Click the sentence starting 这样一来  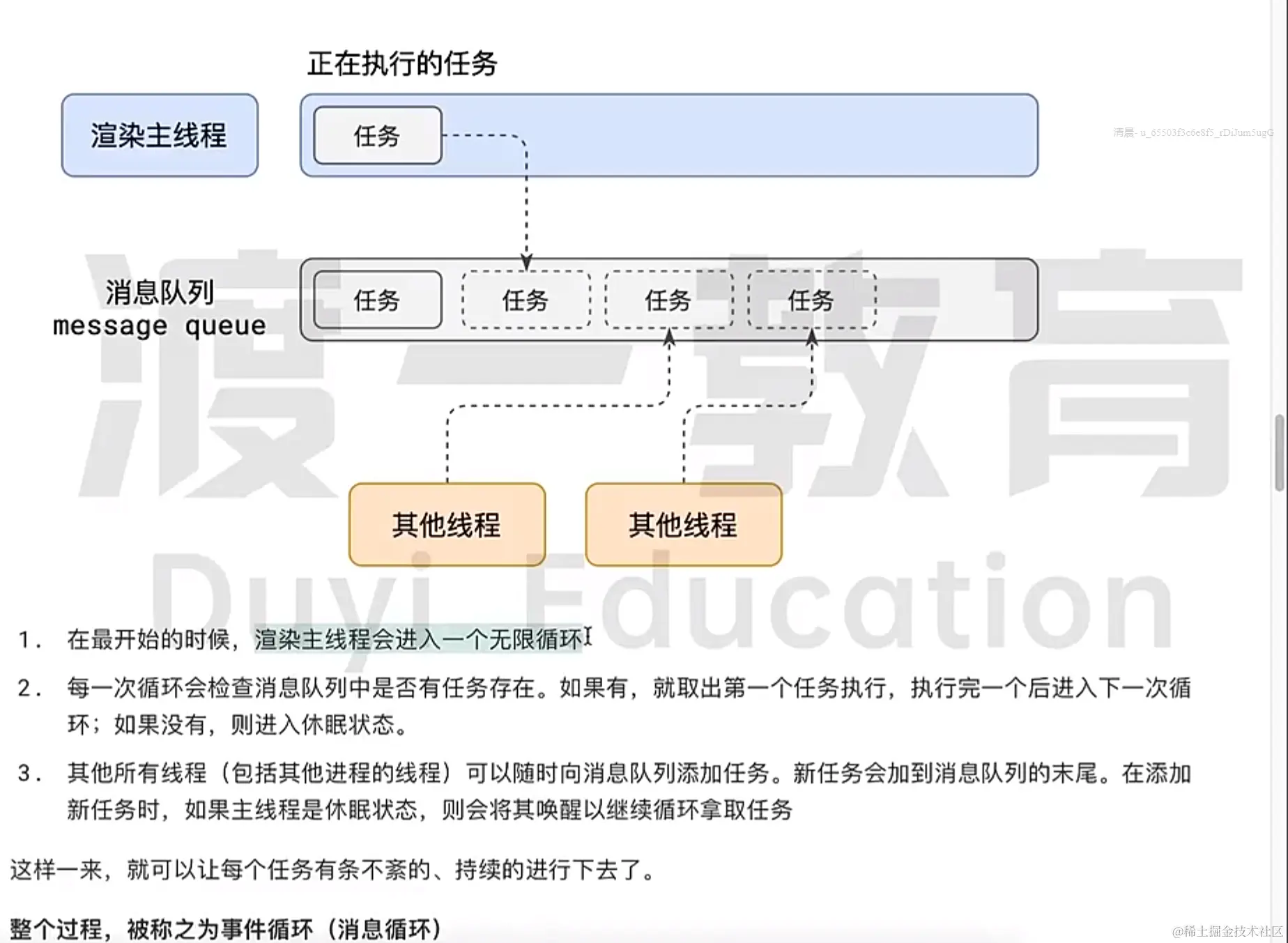coord(332,870)
